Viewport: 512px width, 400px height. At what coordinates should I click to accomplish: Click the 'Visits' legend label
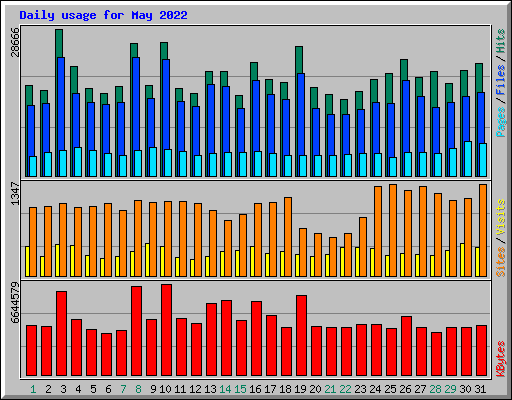click(501, 218)
